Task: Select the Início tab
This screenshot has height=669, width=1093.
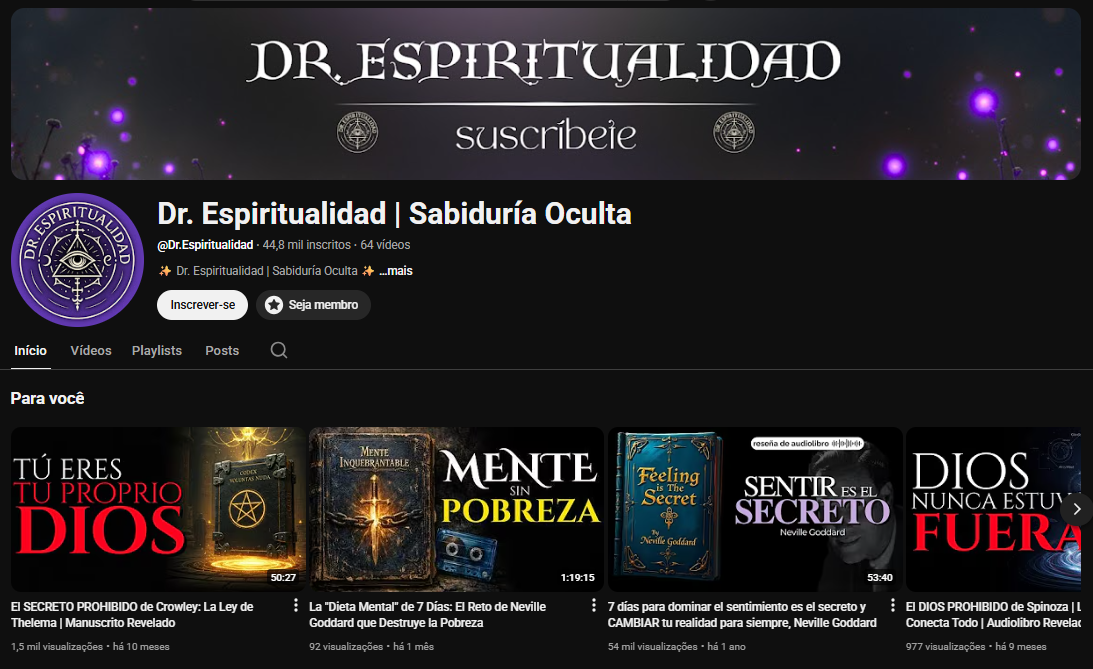Action: tap(31, 351)
